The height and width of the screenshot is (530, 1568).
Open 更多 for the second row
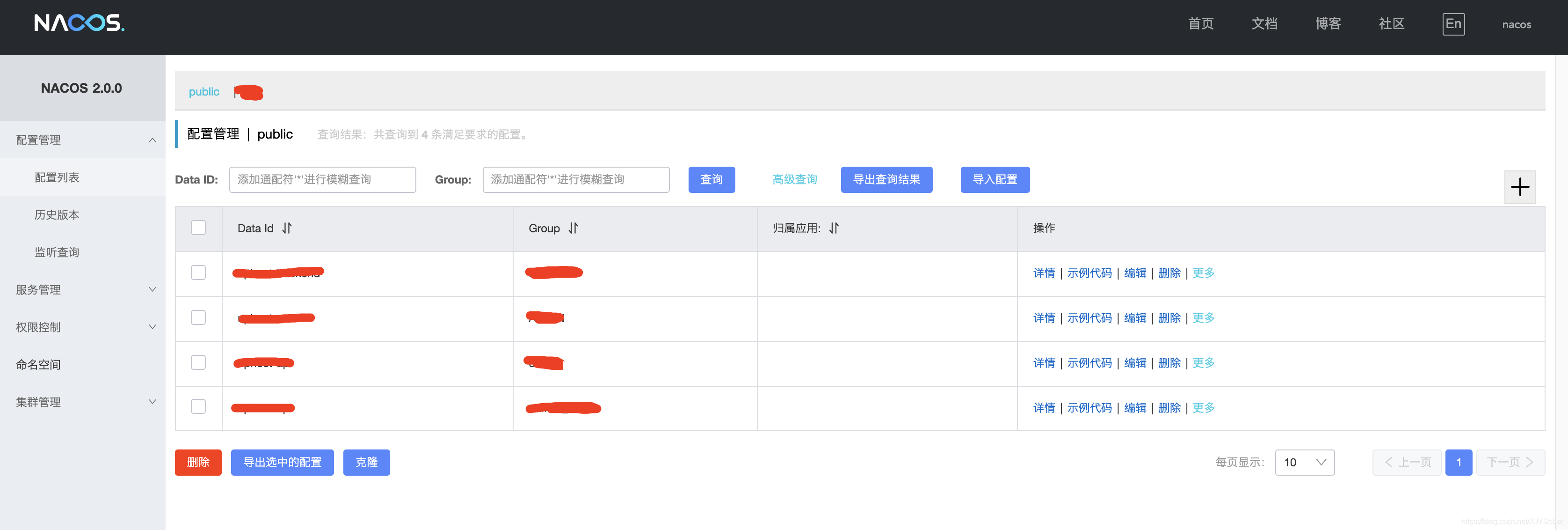[x=1204, y=318]
